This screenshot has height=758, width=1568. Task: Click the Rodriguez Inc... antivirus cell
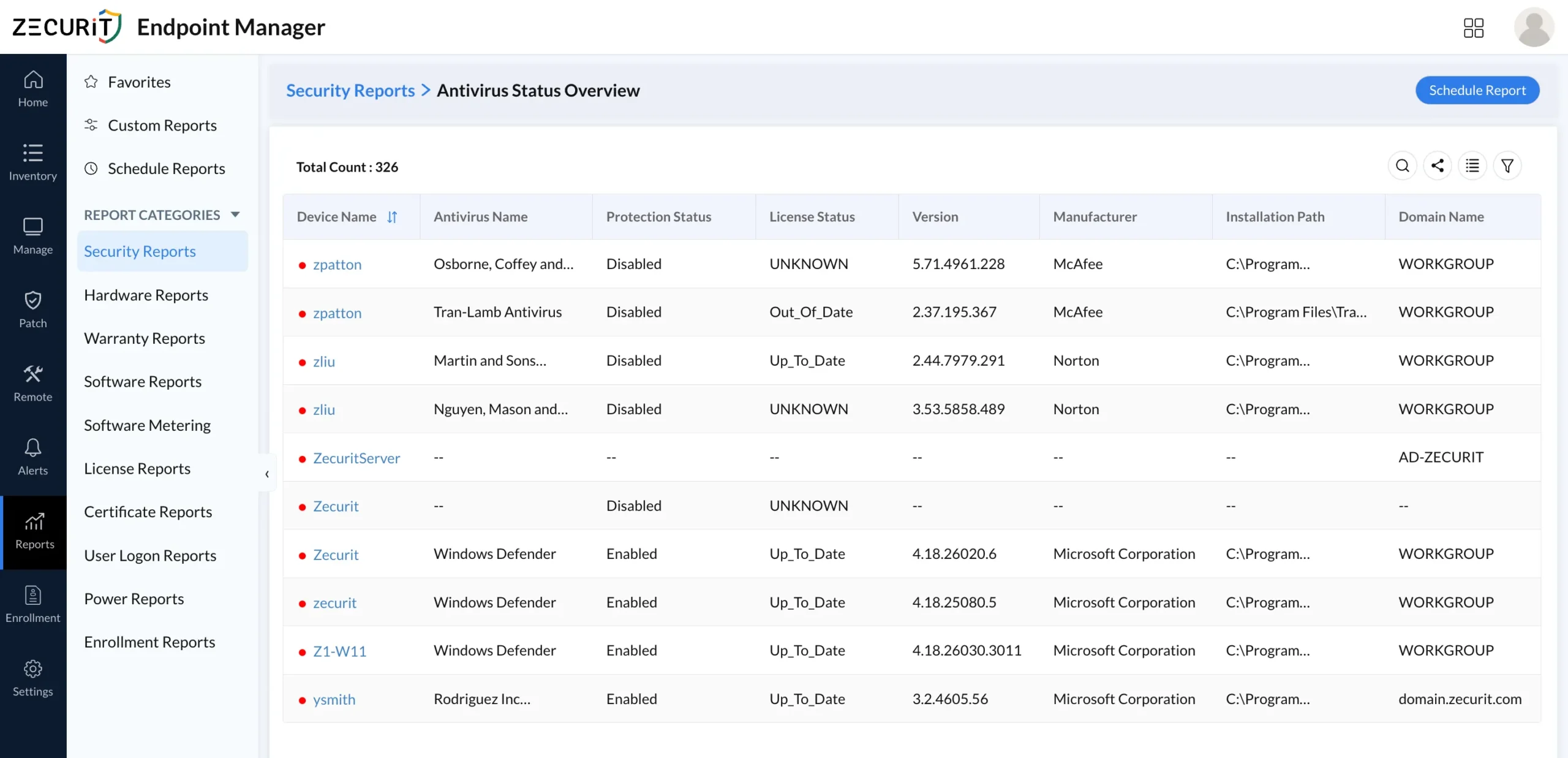pyautogui.click(x=482, y=699)
